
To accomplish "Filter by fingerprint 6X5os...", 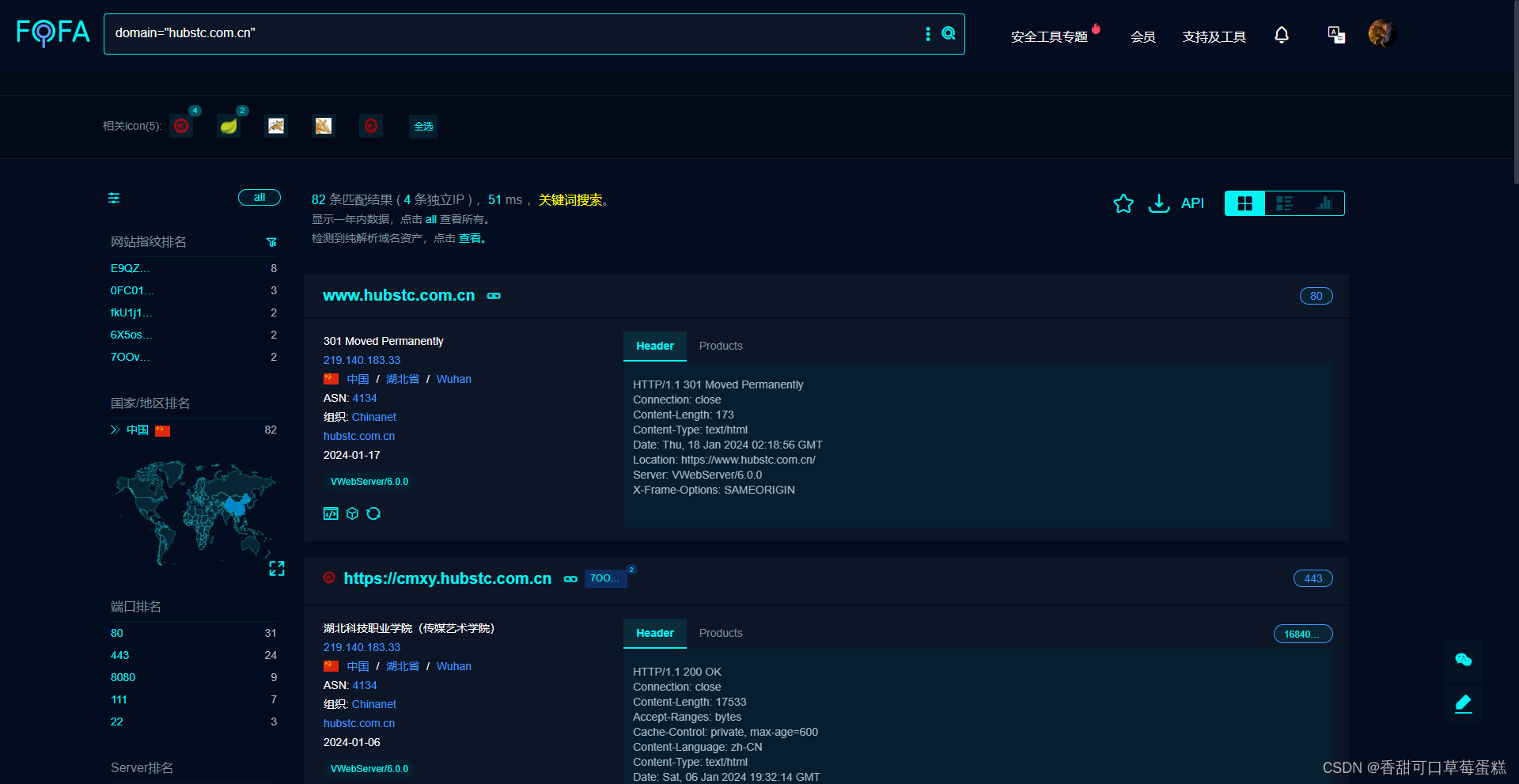I will 131,335.
